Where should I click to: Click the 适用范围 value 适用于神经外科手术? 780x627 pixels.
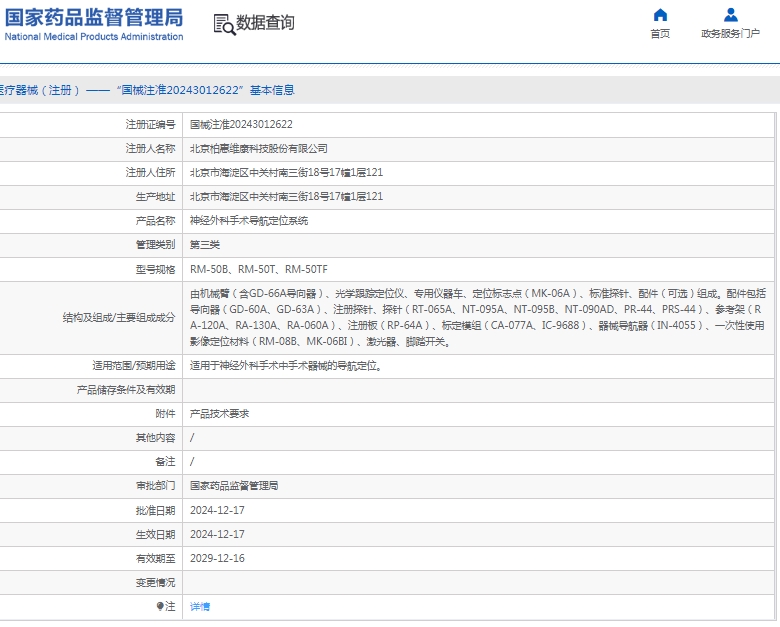pyautogui.click(x=286, y=366)
